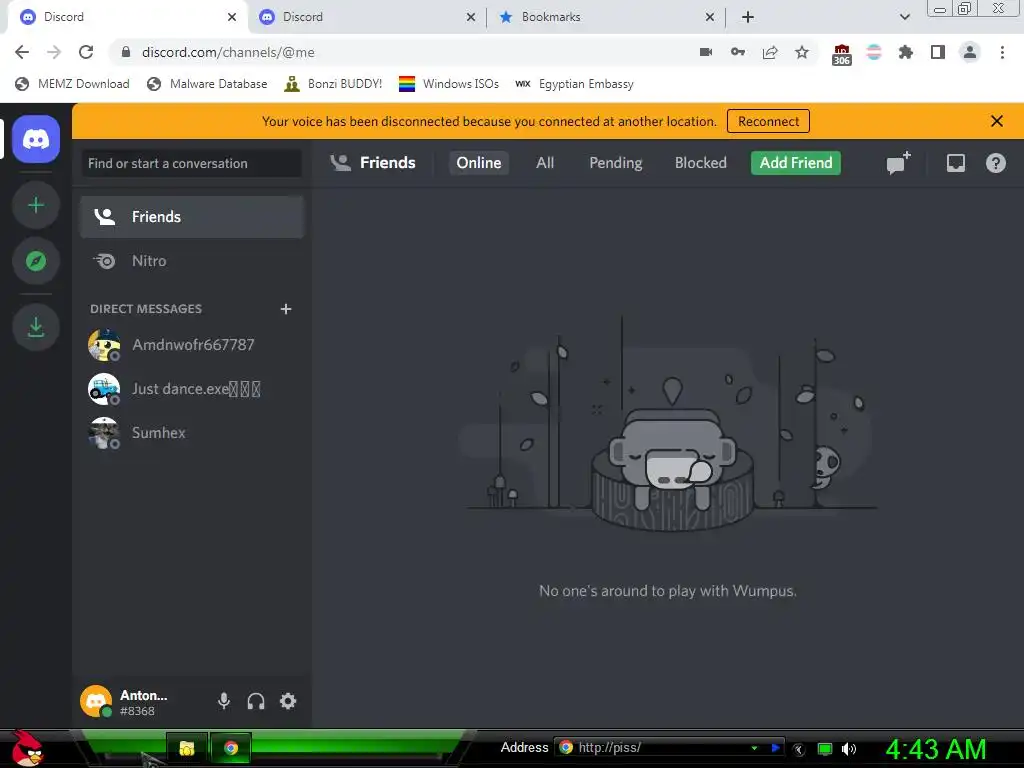Close the second Discord tab
1024x768 pixels.
click(471, 17)
